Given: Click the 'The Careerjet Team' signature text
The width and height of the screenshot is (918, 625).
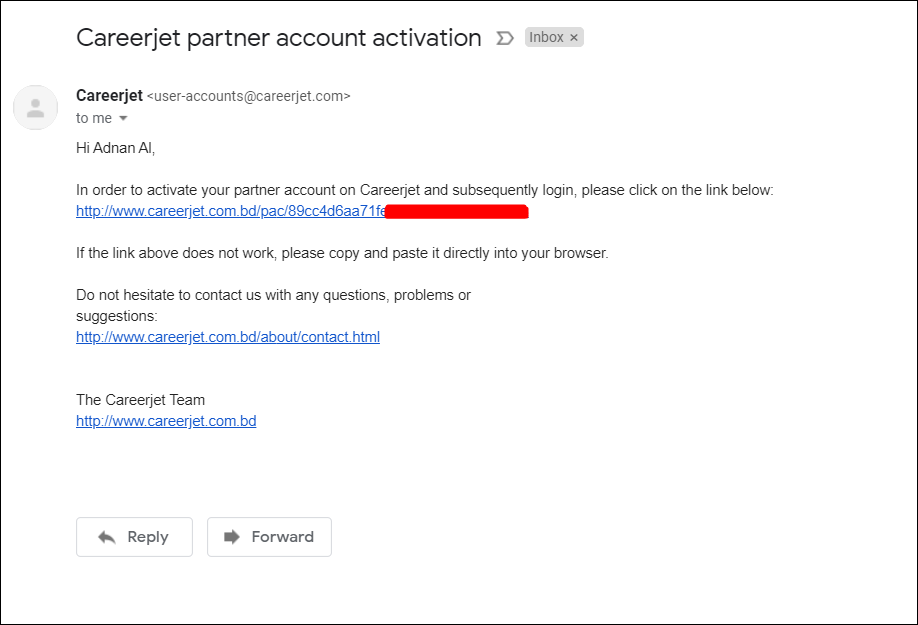Looking at the screenshot, I should (x=141, y=400).
